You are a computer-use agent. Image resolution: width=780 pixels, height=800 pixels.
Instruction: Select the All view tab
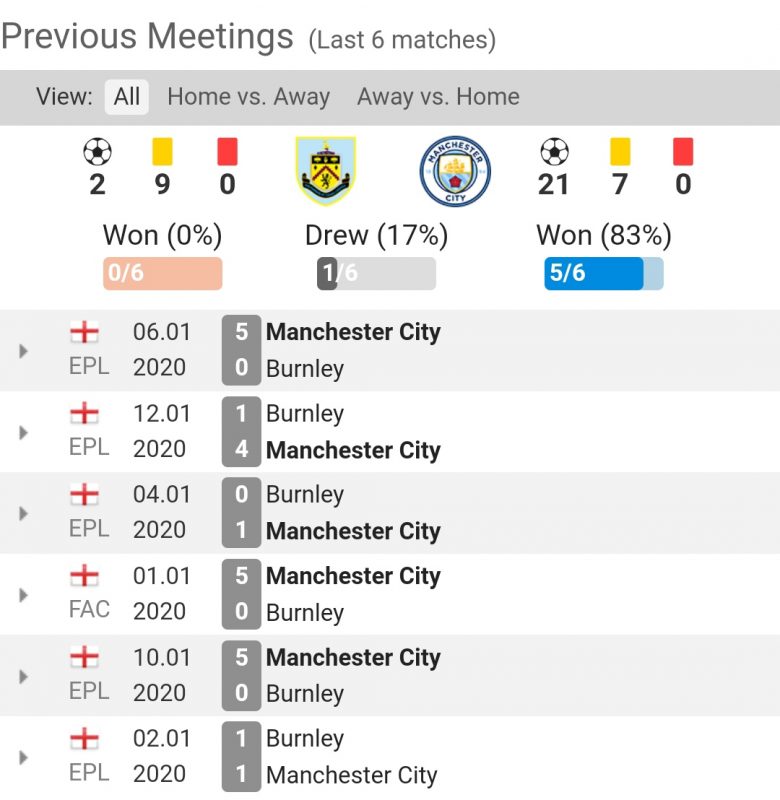(x=127, y=97)
